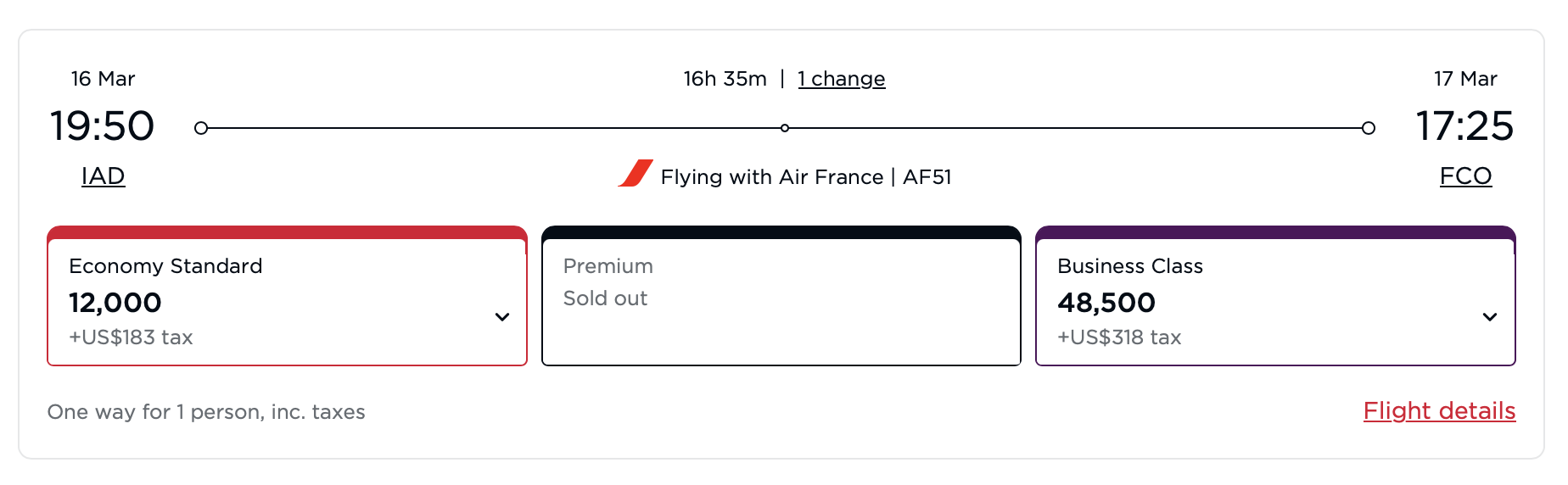Click the Air France red logo icon
Screen dimensions: 1568x485
pos(636,173)
